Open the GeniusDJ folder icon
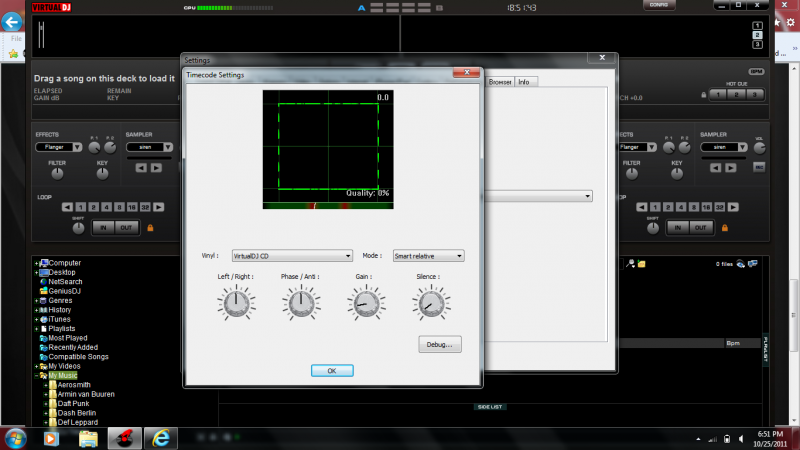This screenshot has height=450, width=800. (42, 291)
